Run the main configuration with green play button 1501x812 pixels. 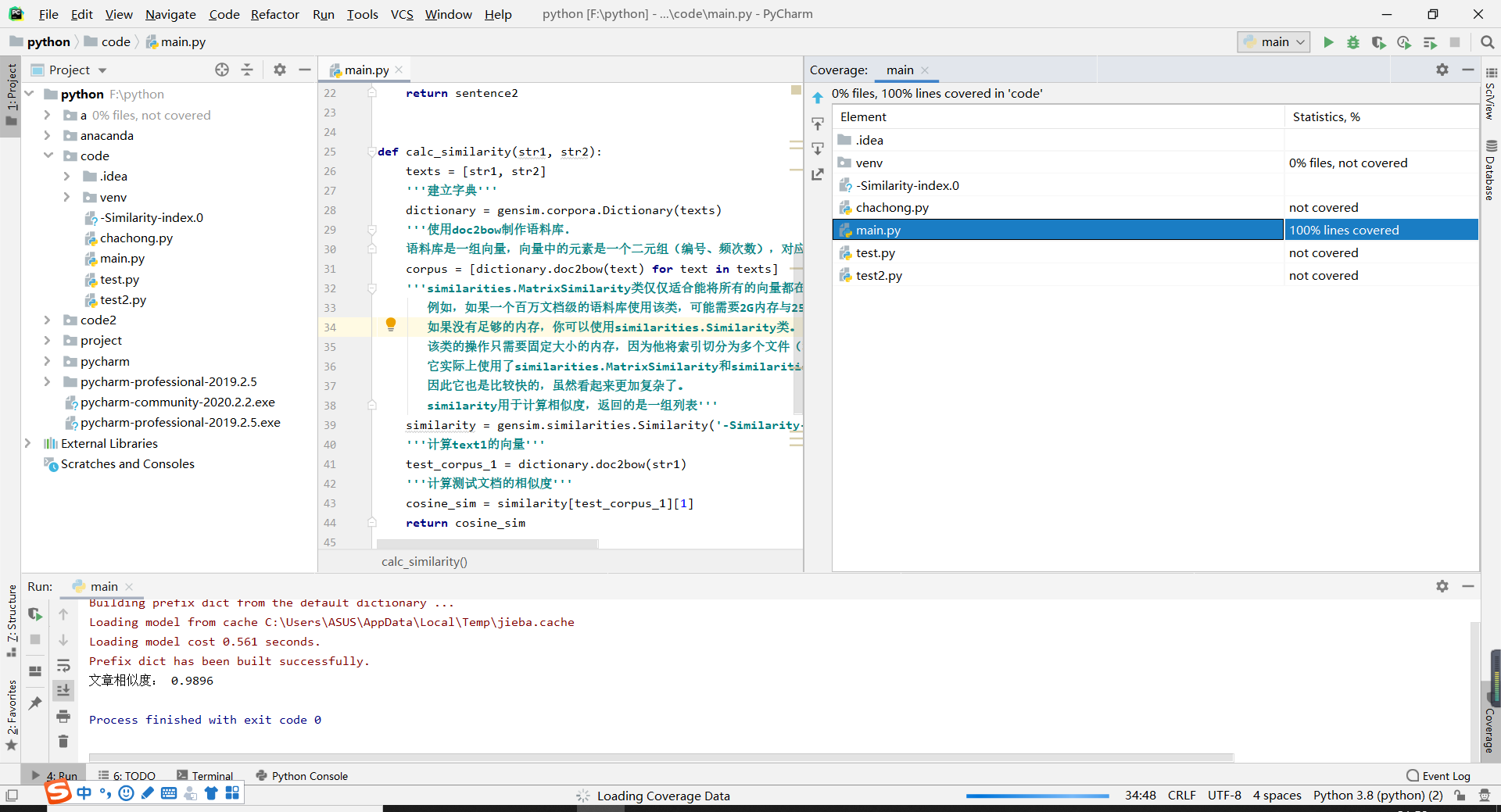point(1328,42)
